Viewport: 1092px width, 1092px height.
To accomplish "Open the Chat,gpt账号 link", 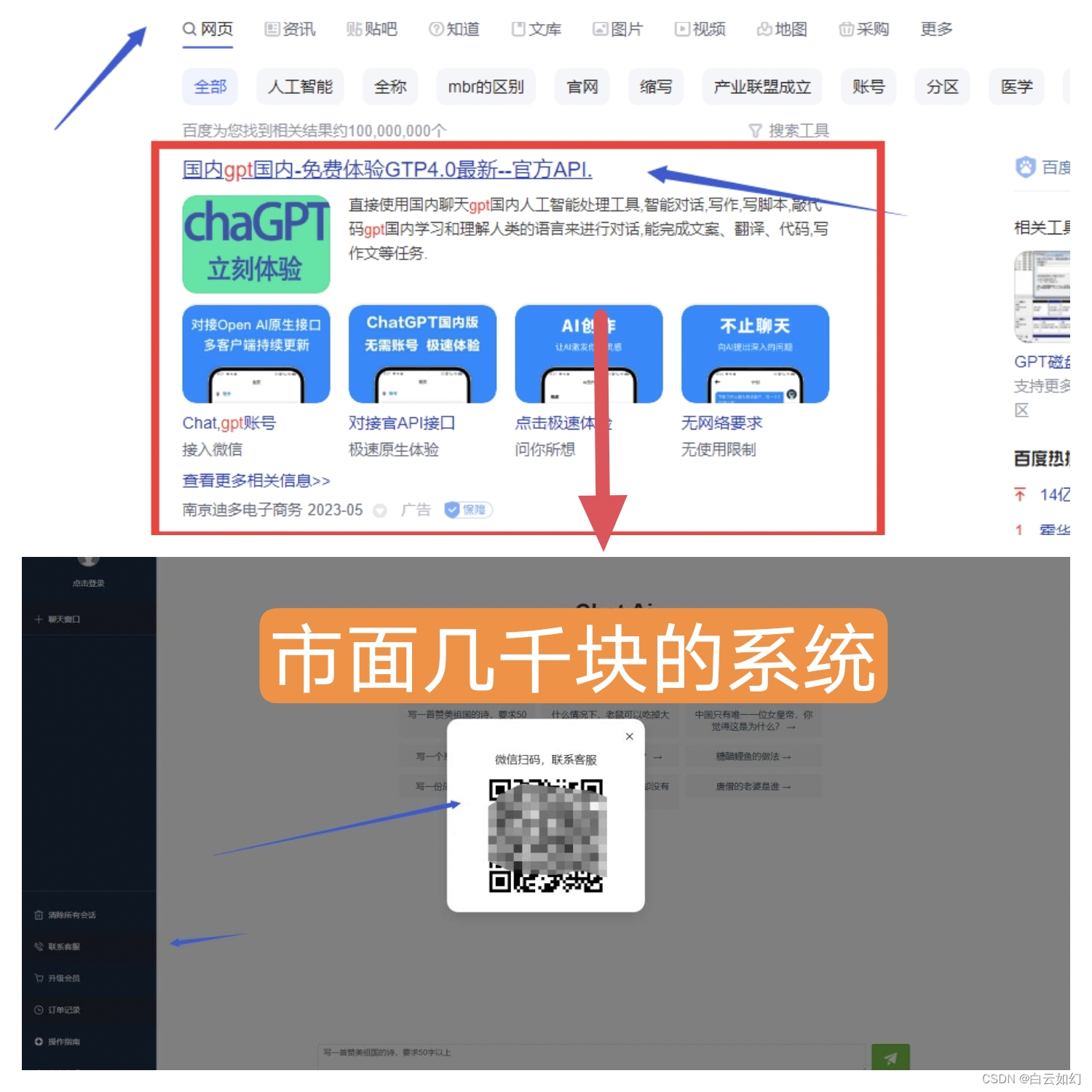I will click(x=229, y=423).
